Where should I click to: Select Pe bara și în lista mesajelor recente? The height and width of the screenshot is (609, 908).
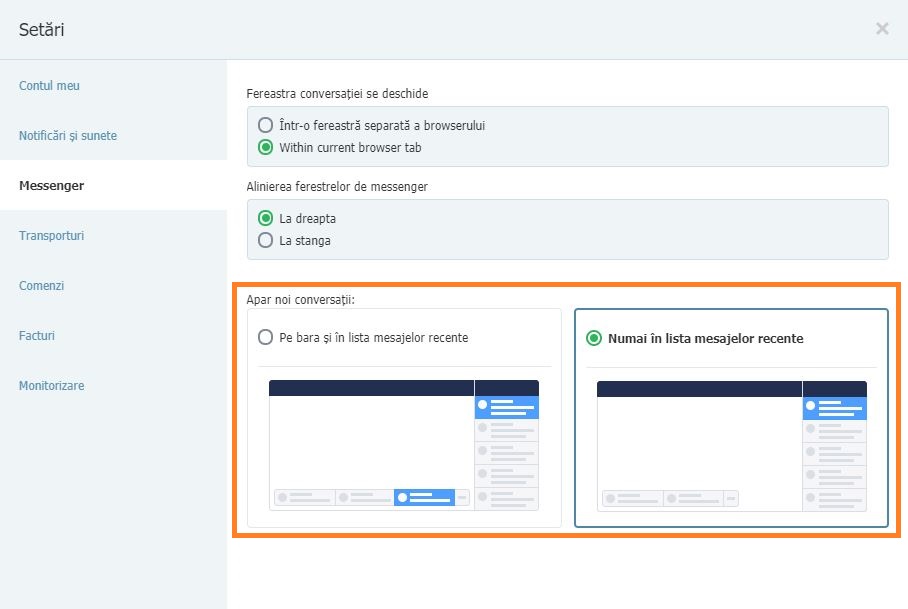265,337
